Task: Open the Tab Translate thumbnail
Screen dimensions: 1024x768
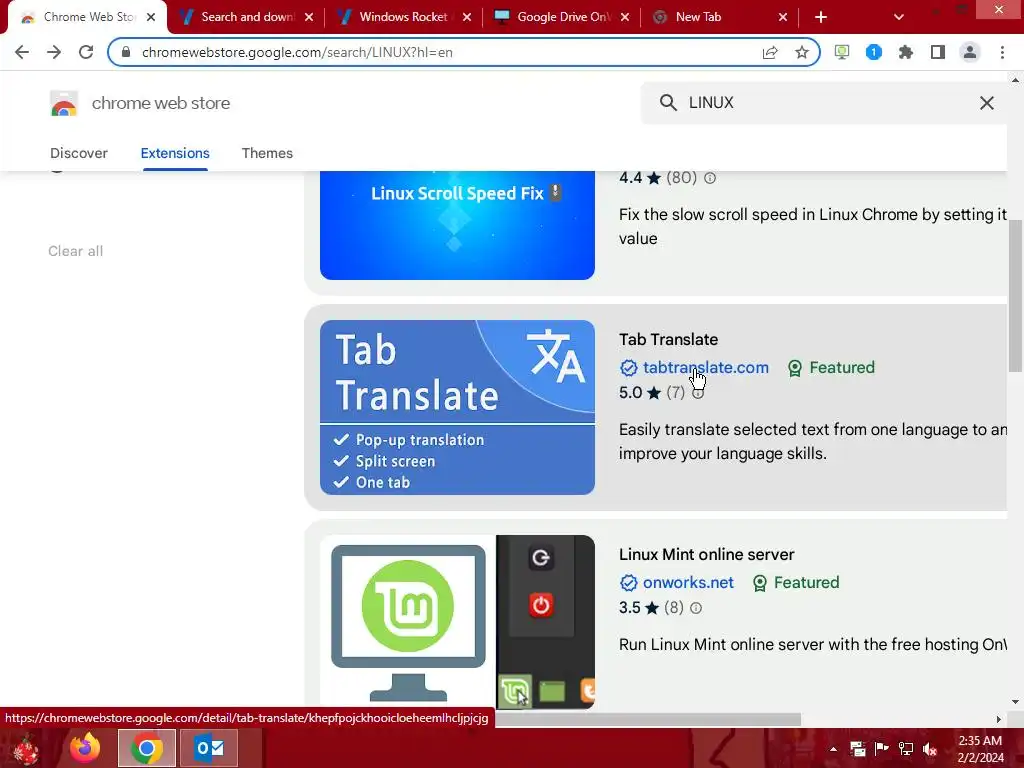Action: [457, 407]
